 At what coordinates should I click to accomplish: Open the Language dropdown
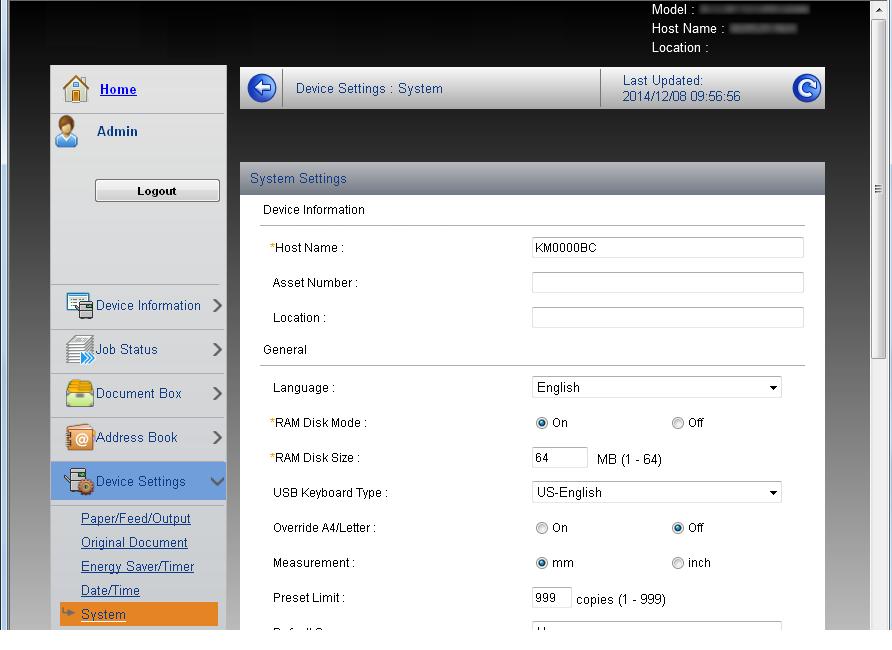pyautogui.click(x=656, y=387)
